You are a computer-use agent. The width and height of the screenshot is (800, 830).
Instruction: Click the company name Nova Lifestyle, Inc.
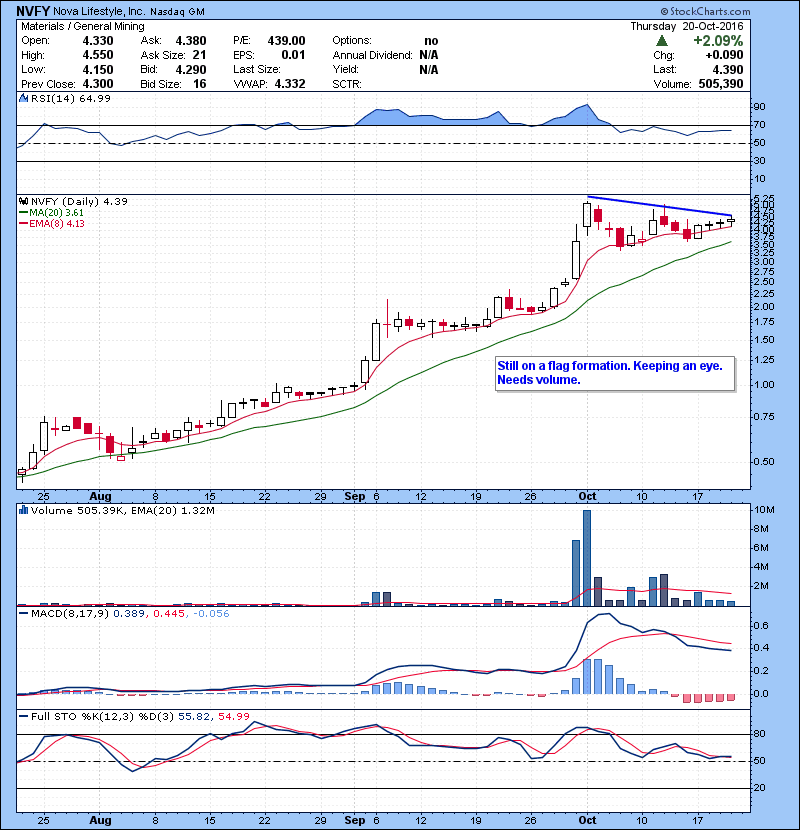click(99, 11)
